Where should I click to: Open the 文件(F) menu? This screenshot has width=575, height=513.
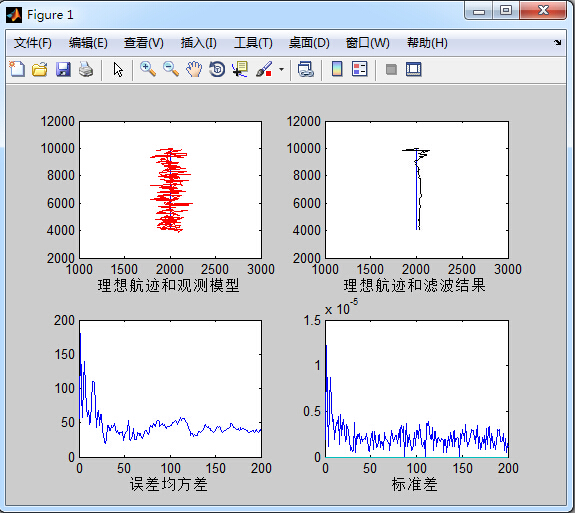[33, 43]
